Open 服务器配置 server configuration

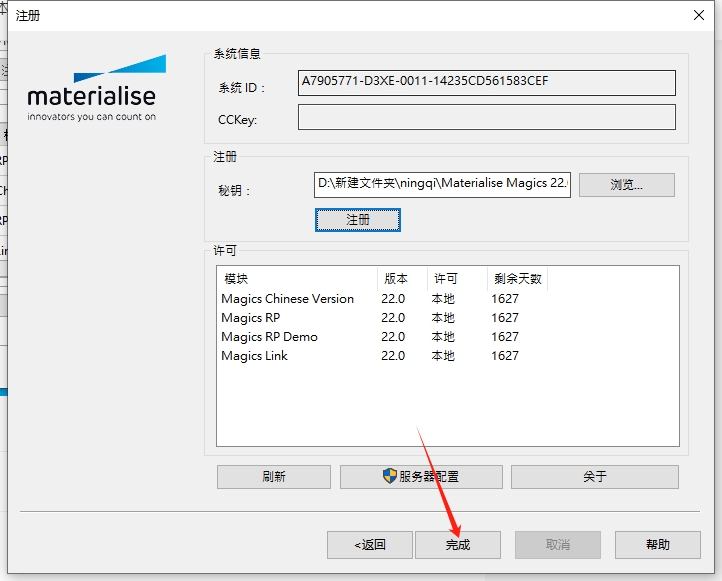click(421, 477)
